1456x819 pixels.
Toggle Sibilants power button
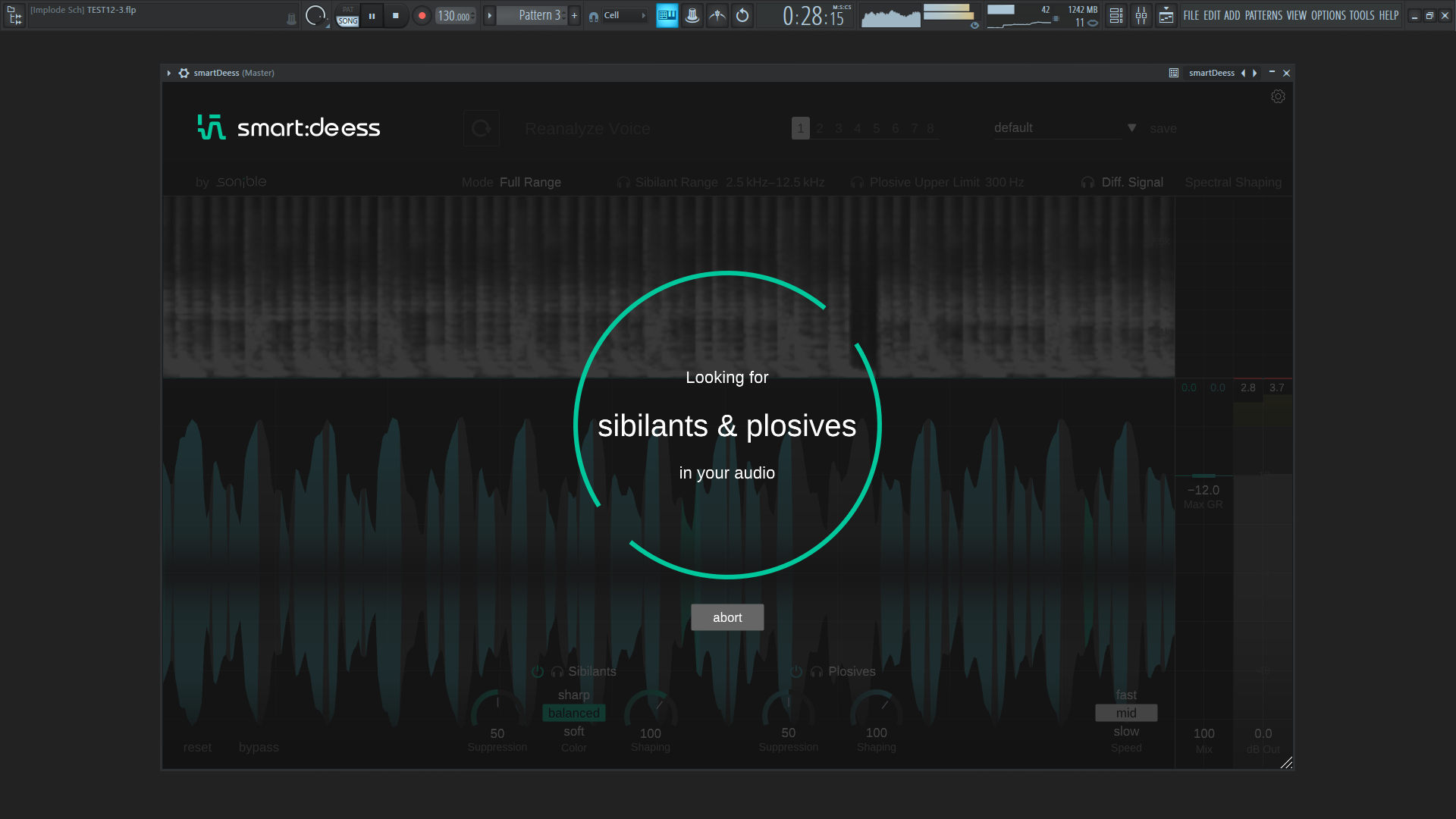(x=538, y=672)
